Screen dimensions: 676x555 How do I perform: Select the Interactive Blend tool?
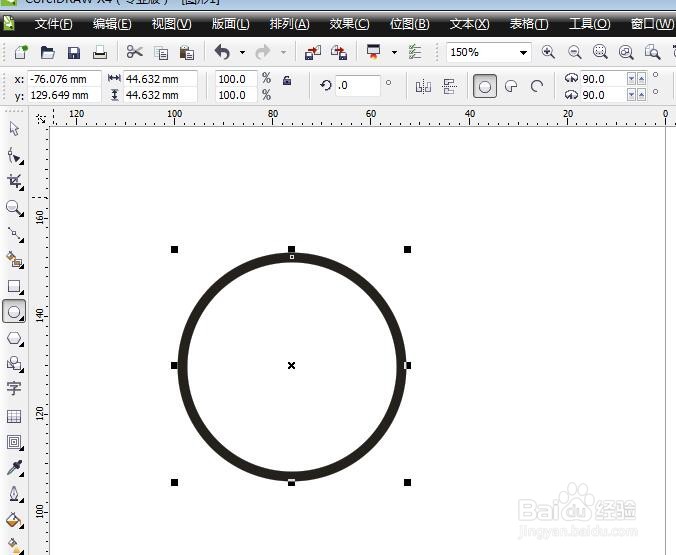[x=14, y=442]
